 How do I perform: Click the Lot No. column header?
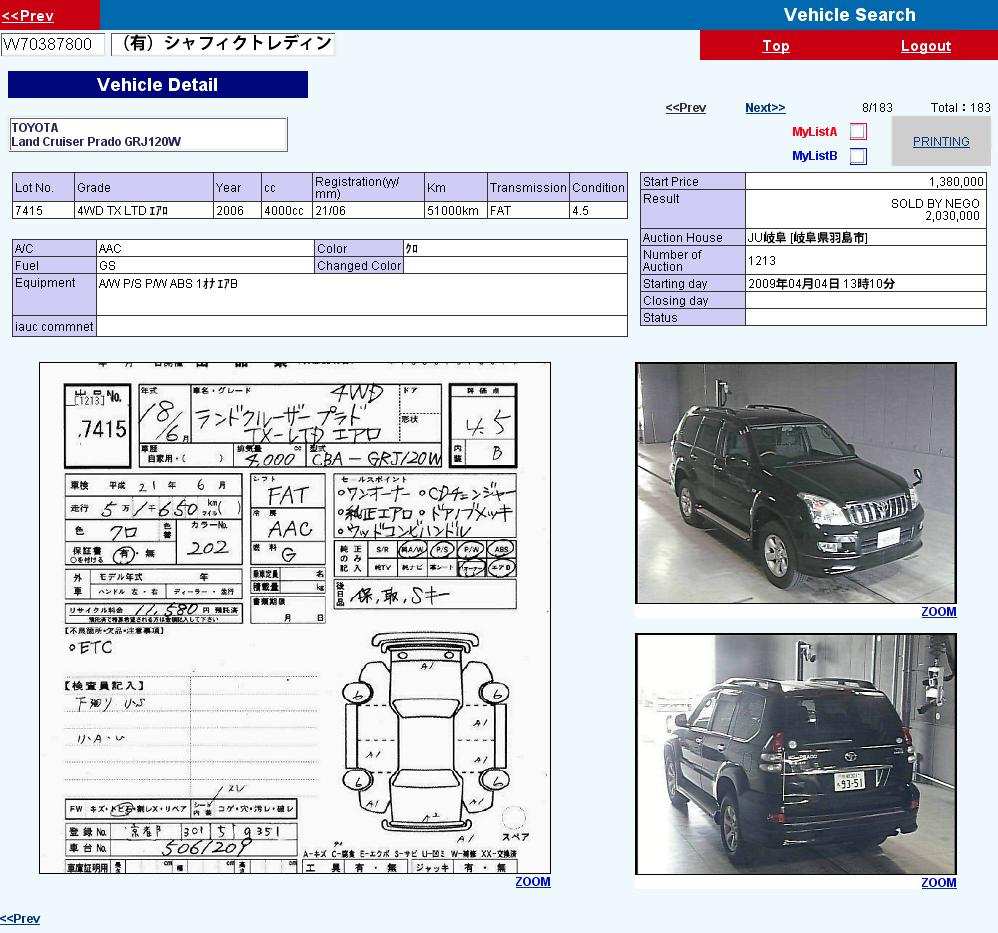[43, 187]
